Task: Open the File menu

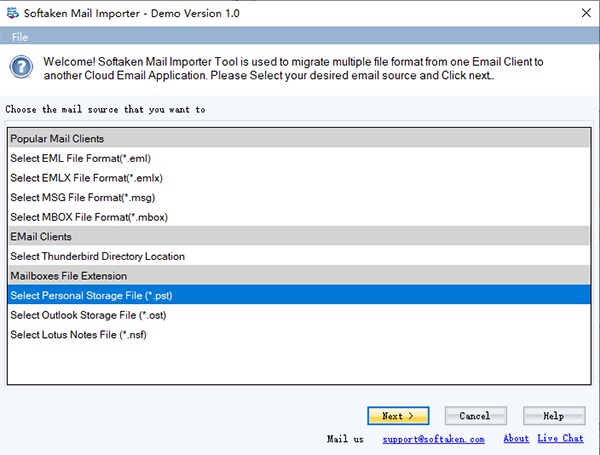Action: [x=20, y=37]
